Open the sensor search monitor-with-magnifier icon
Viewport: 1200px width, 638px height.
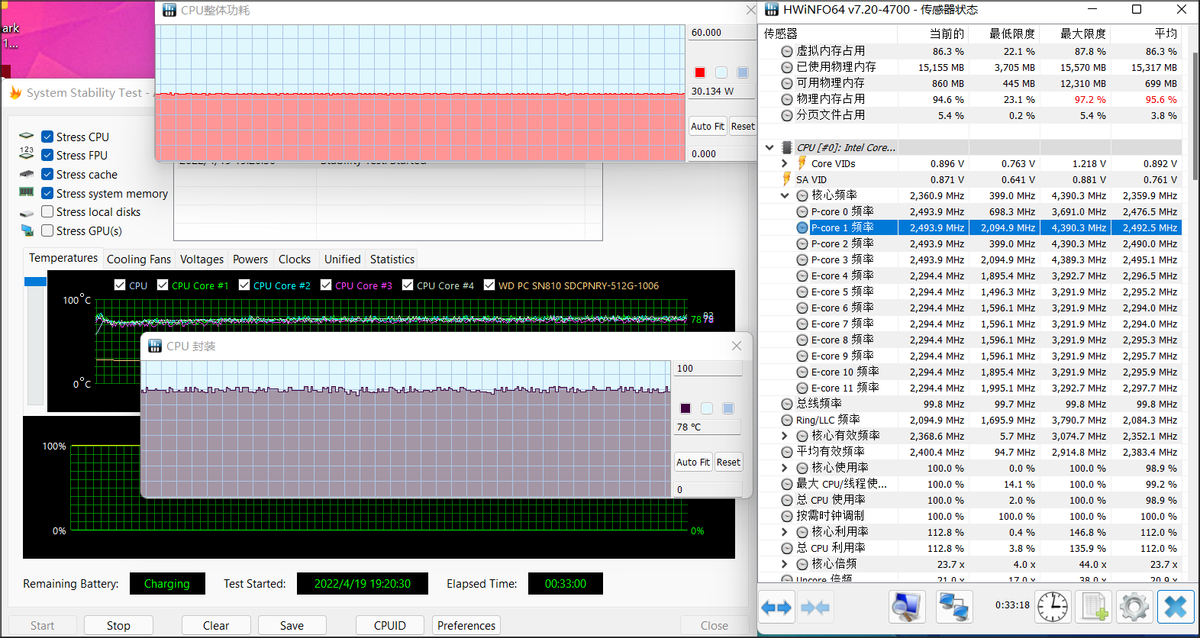pyautogui.click(x=907, y=606)
